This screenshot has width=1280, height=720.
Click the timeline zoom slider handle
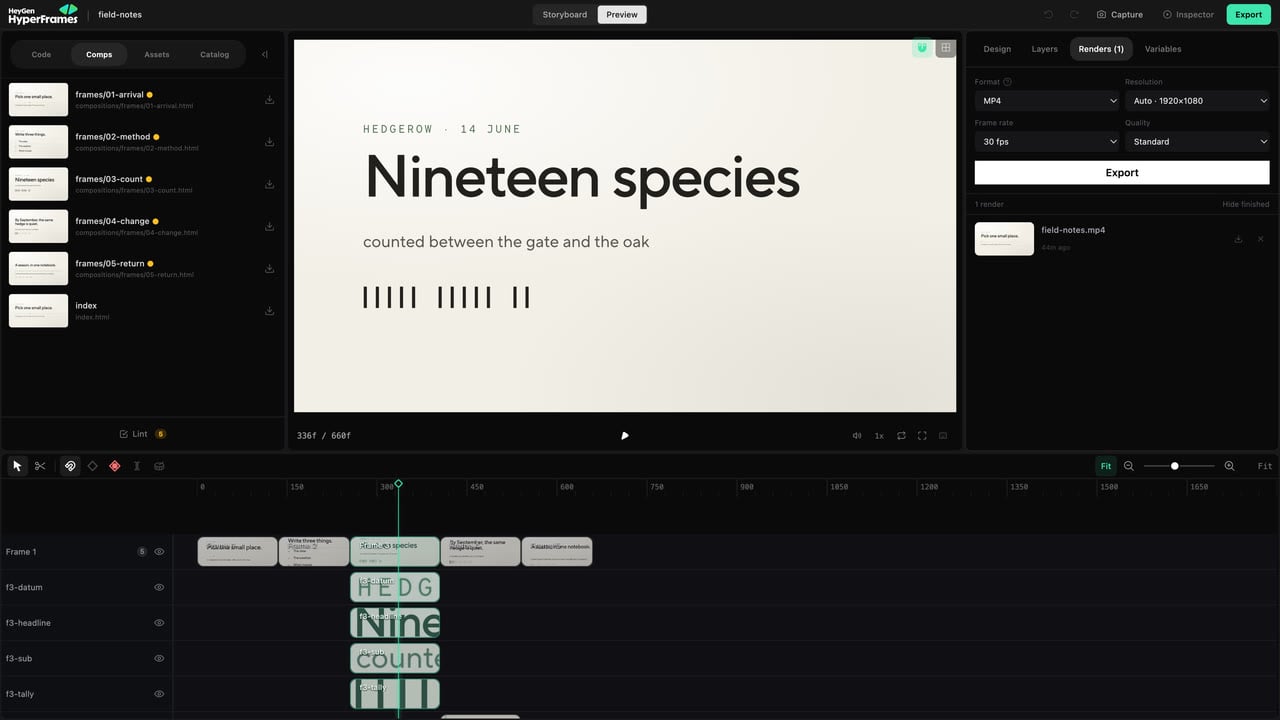[x=1174, y=466]
